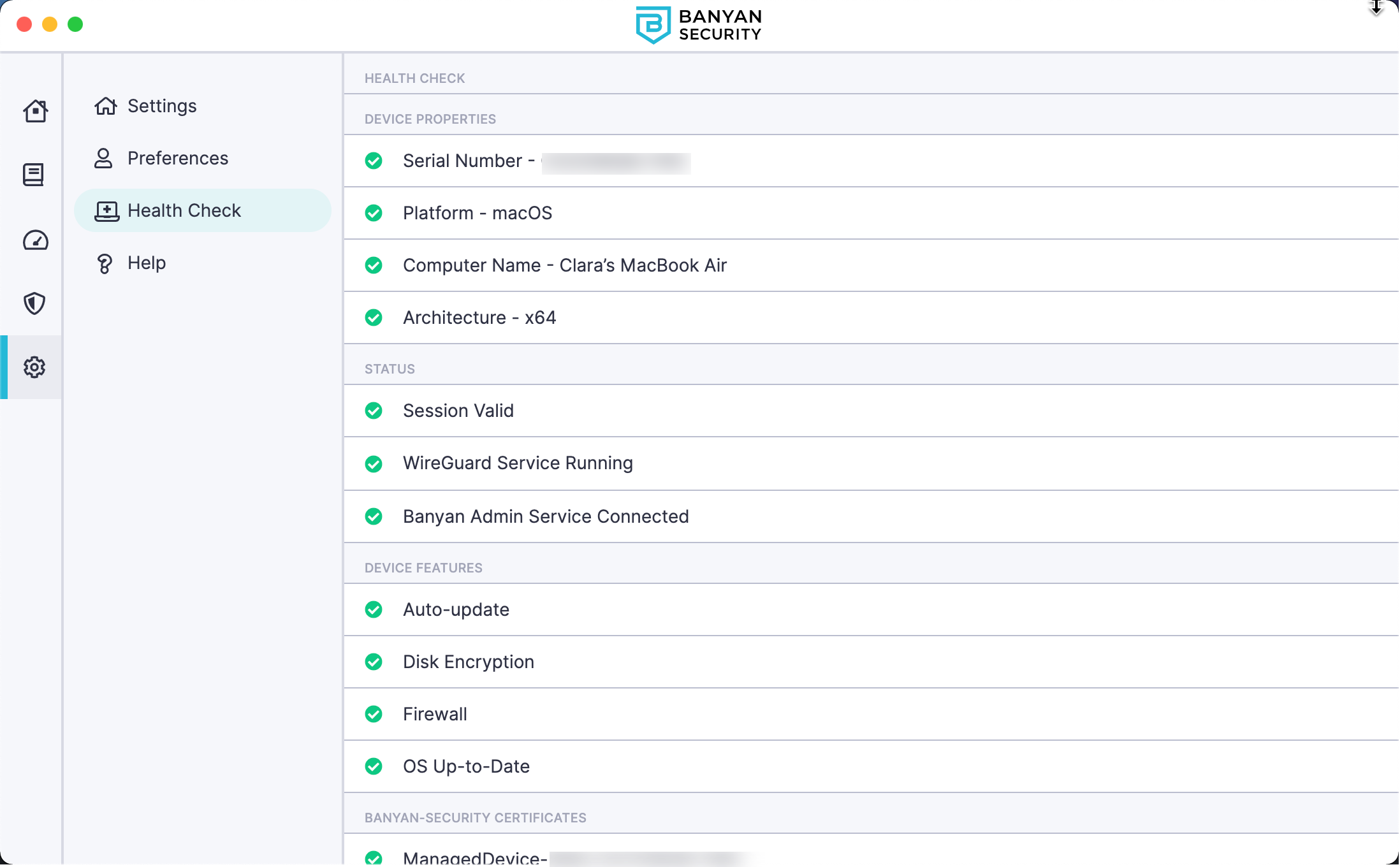This screenshot has width=1400, height=867.
Task: Click 'Computer Name - Clara's MacBook Air' text
Action: click(565, 265)
